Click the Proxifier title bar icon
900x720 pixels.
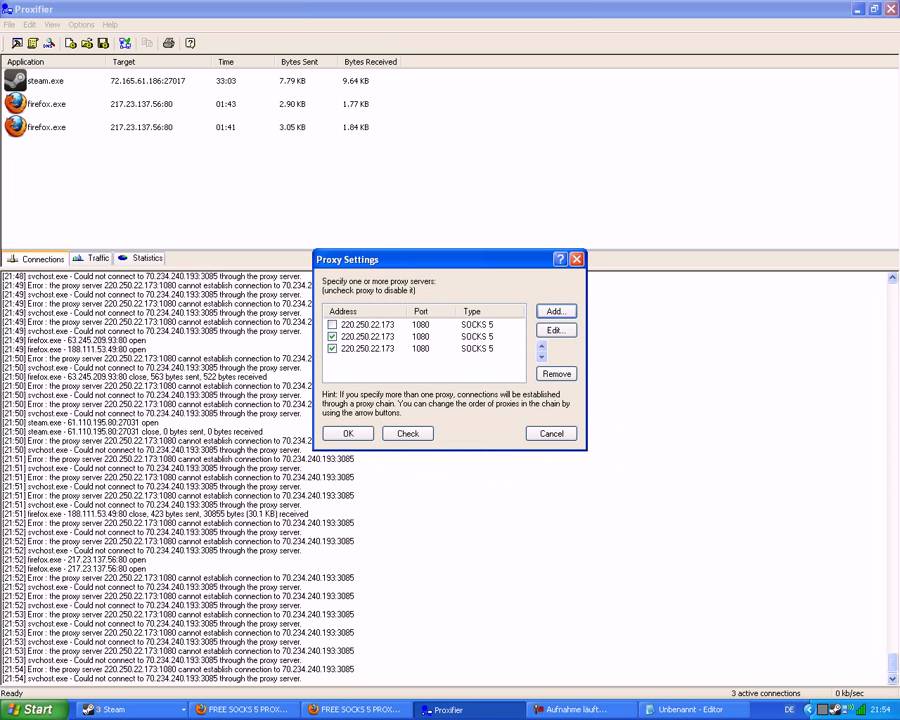click(x=7, y=9)
